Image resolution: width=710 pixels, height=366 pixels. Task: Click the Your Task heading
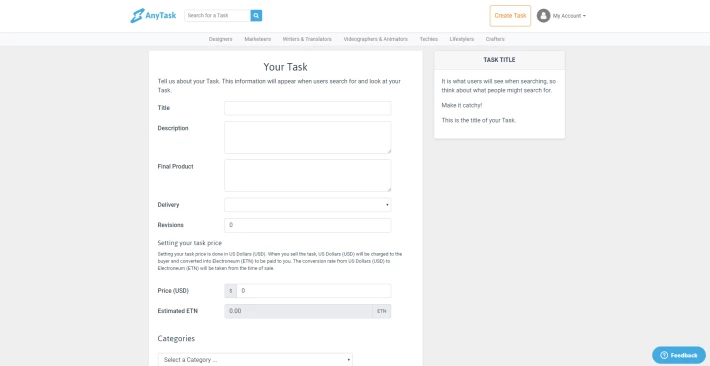tap(285, 67)
